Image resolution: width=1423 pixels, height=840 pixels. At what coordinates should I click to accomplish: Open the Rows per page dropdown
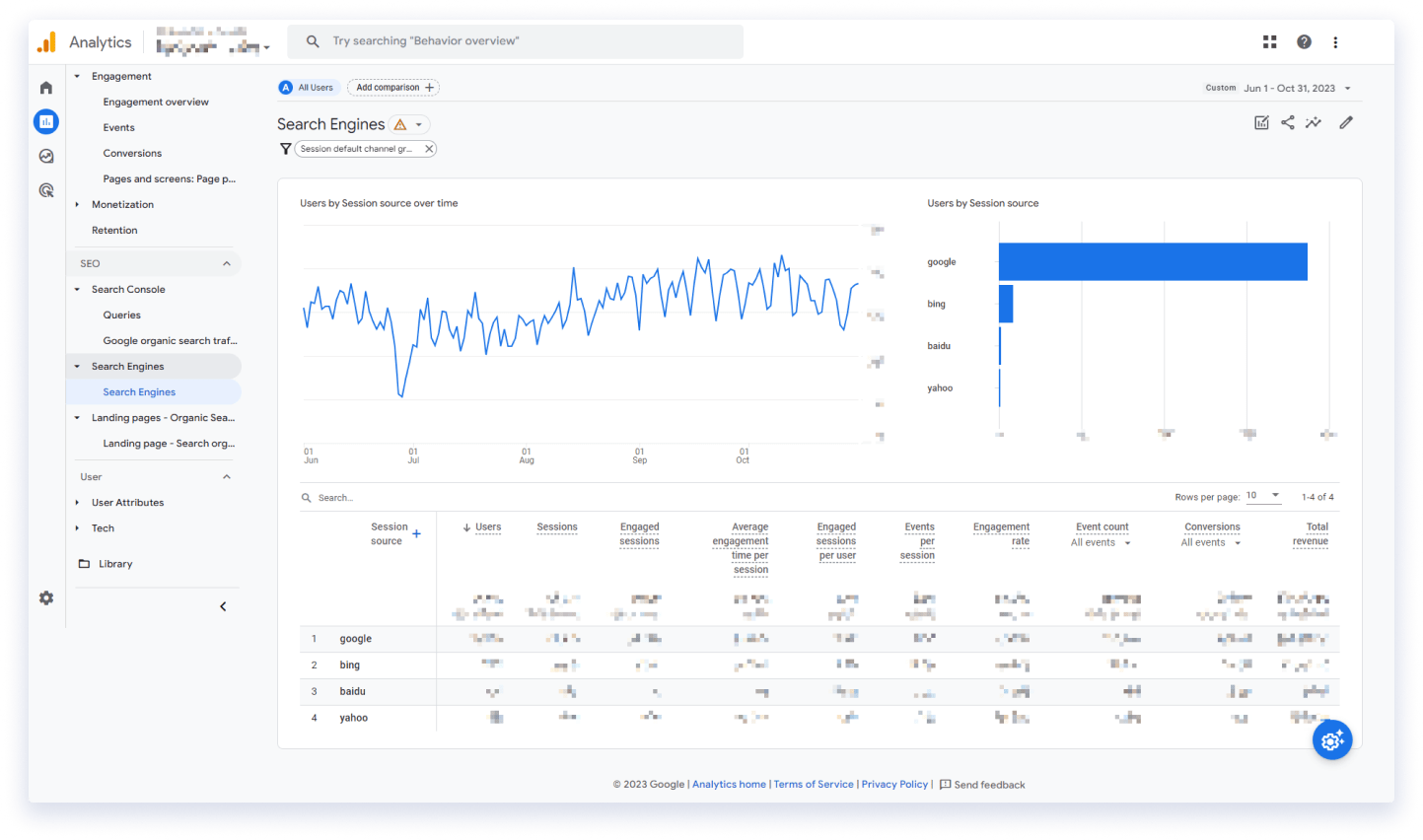[1262, 496]
